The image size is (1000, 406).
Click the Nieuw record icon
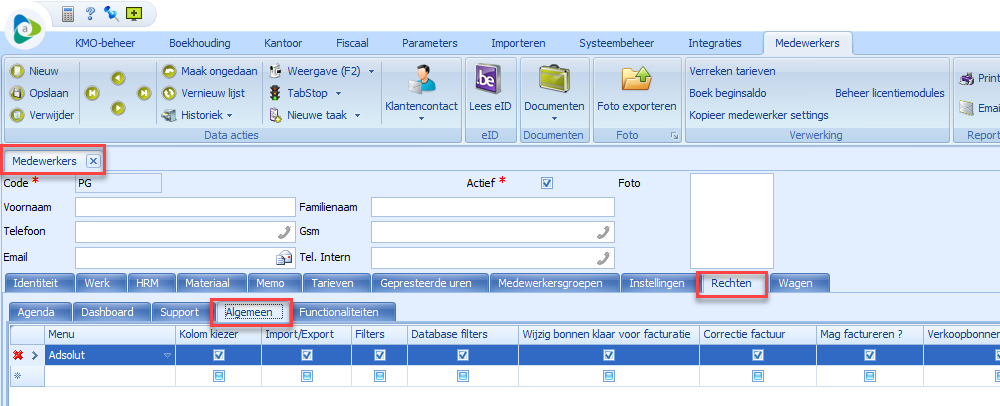point(17,71)
